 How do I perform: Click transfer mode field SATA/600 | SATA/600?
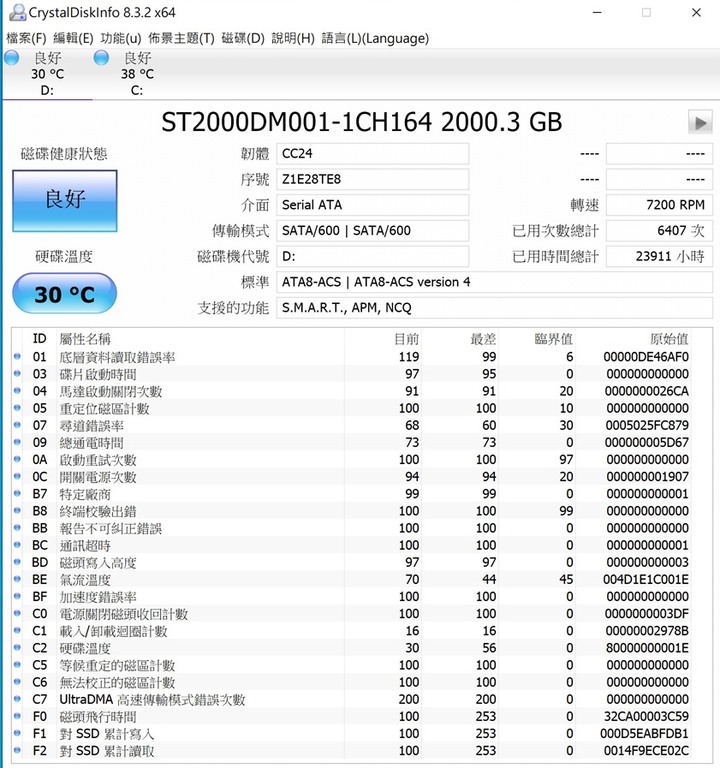372,231
